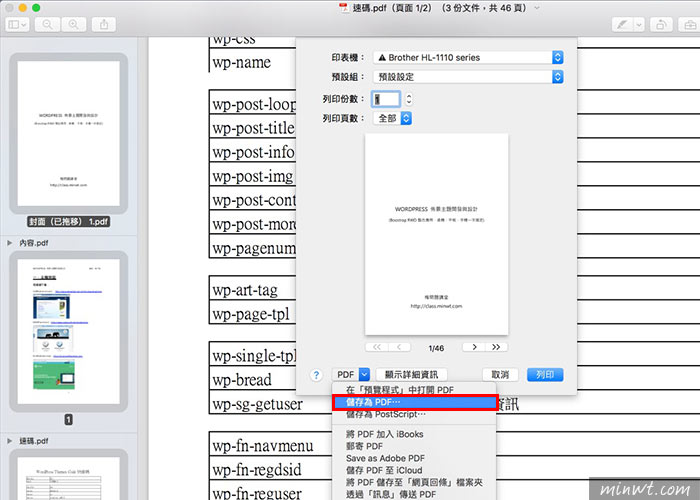Open the Share toolbar button
This screenshot has height=500, width=700.
tap(104, 25)
